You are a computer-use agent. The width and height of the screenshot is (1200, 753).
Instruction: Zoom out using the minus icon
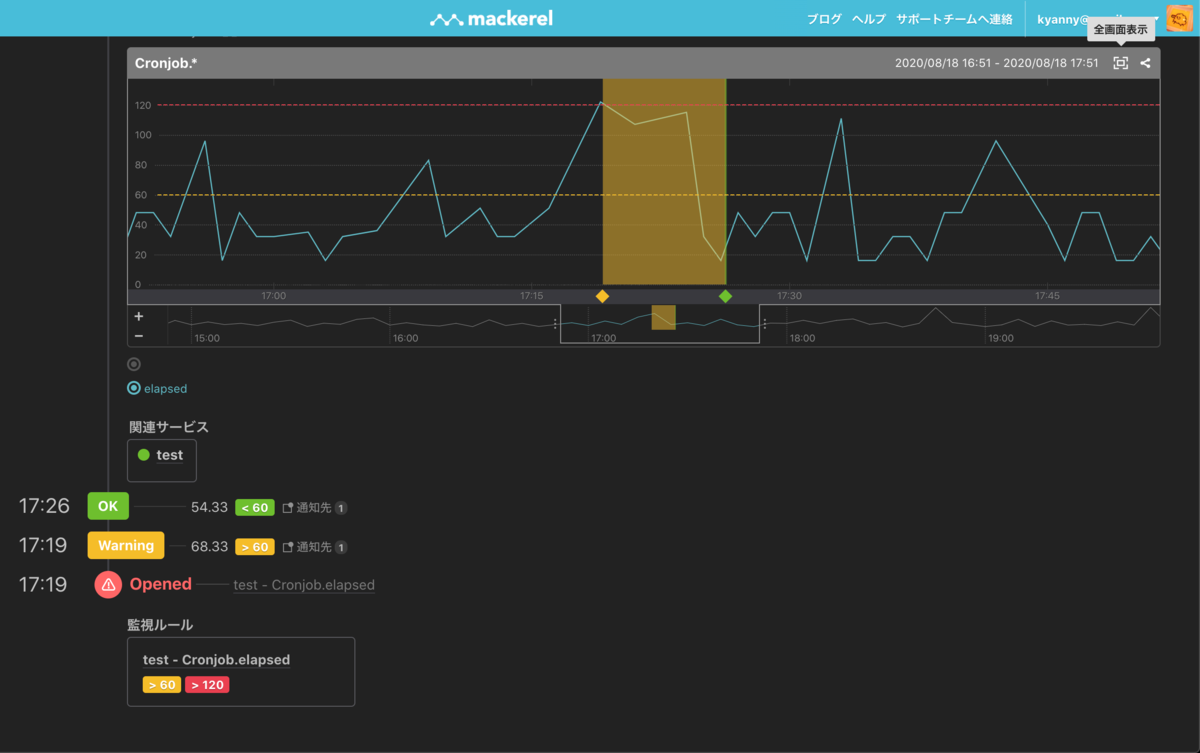point(138,336)
